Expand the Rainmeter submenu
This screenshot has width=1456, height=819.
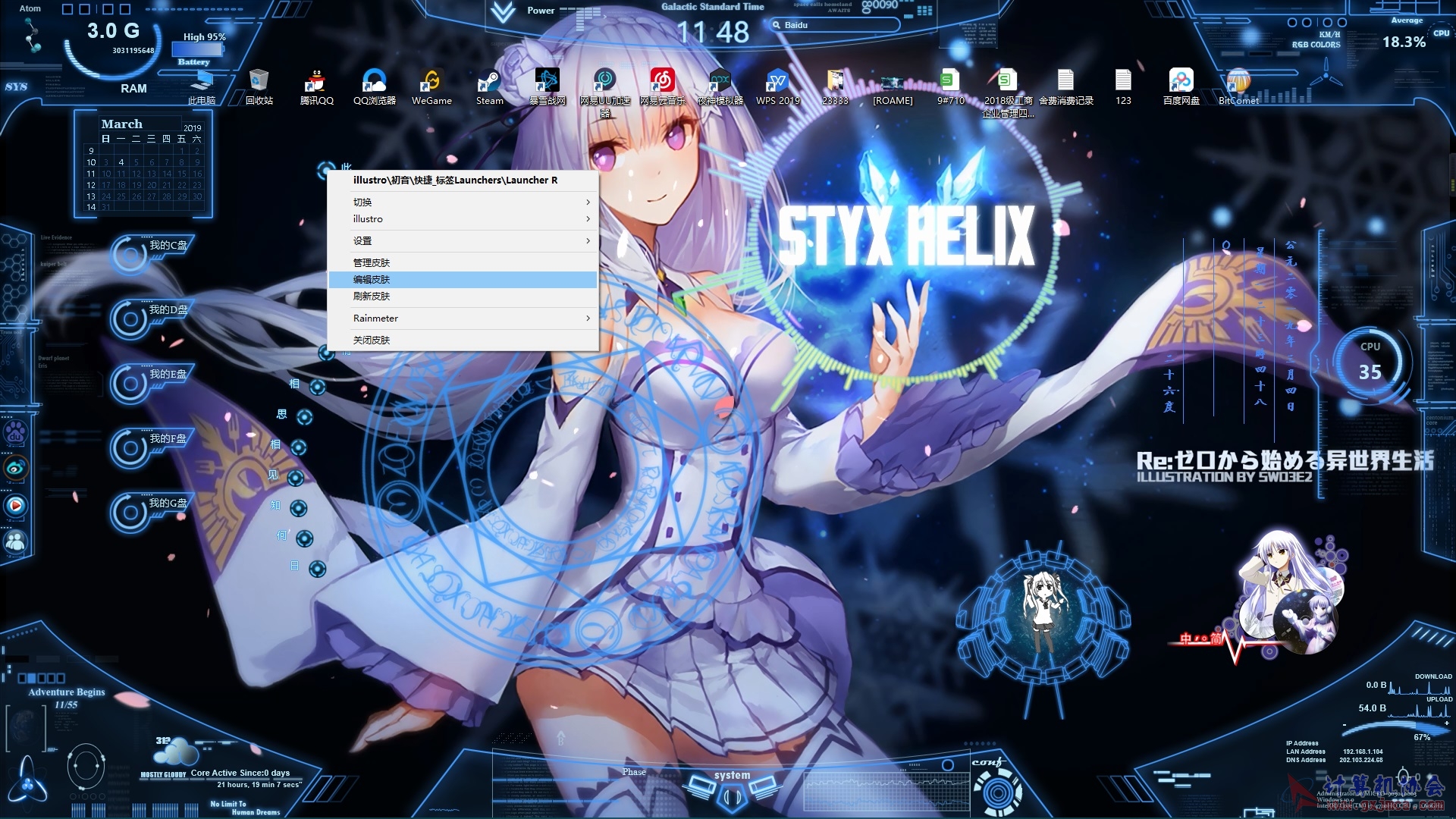pyautogui.click(x=463, y=318)
